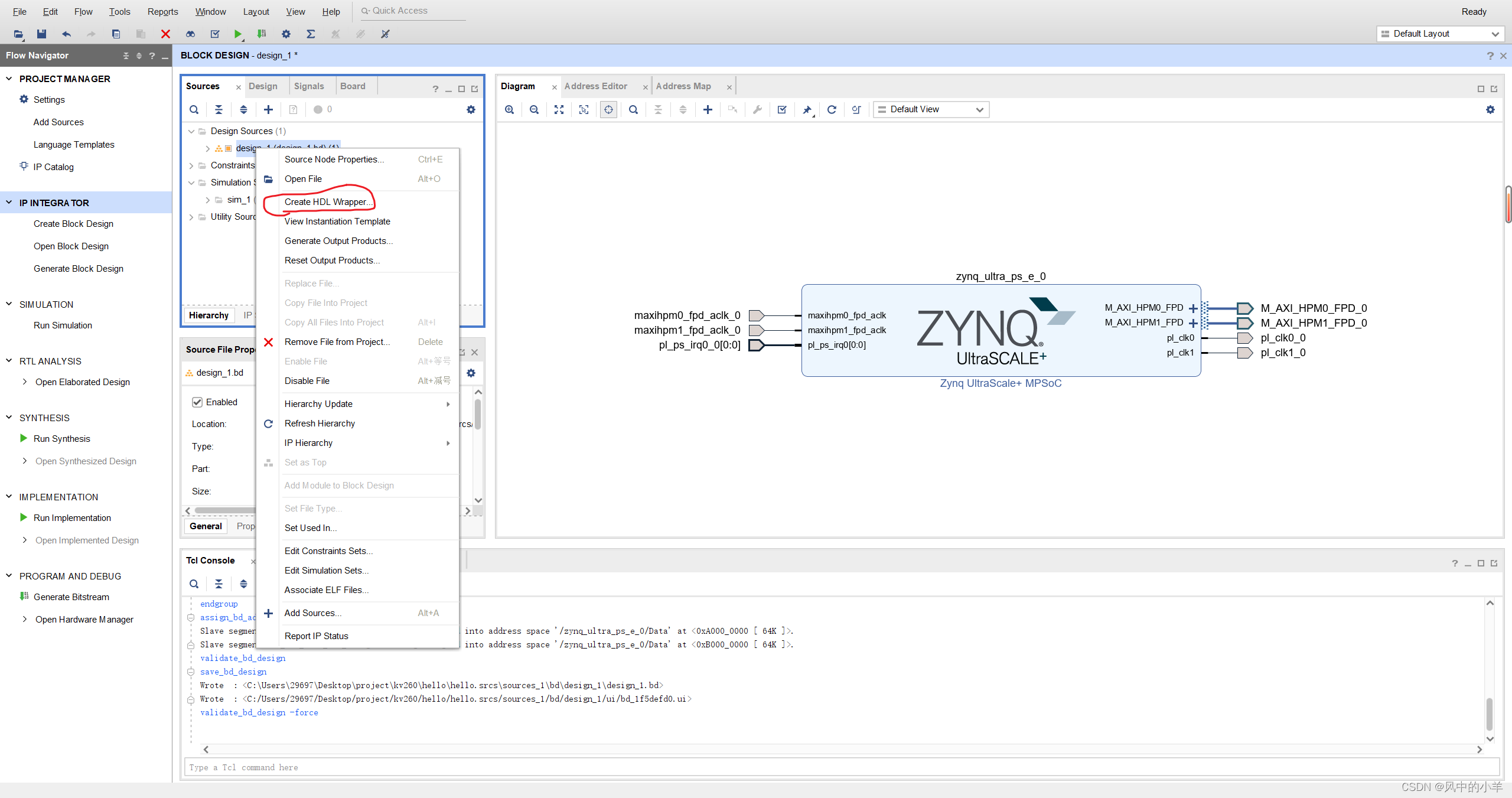Click Validate Design icon in Diagram toolbar

(782, 109)
